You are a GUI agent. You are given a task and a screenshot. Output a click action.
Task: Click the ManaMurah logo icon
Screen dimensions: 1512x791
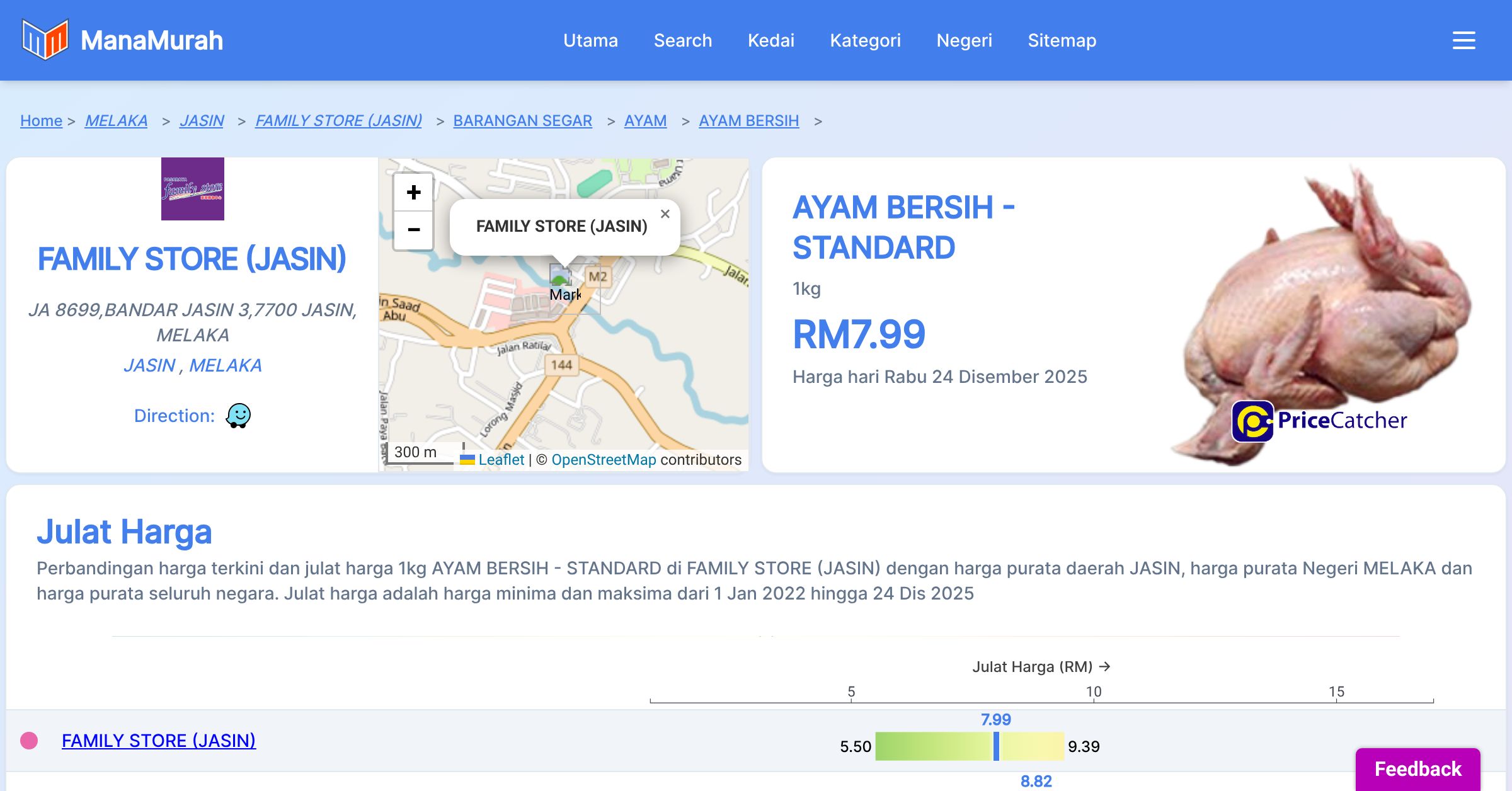(45, 40)
